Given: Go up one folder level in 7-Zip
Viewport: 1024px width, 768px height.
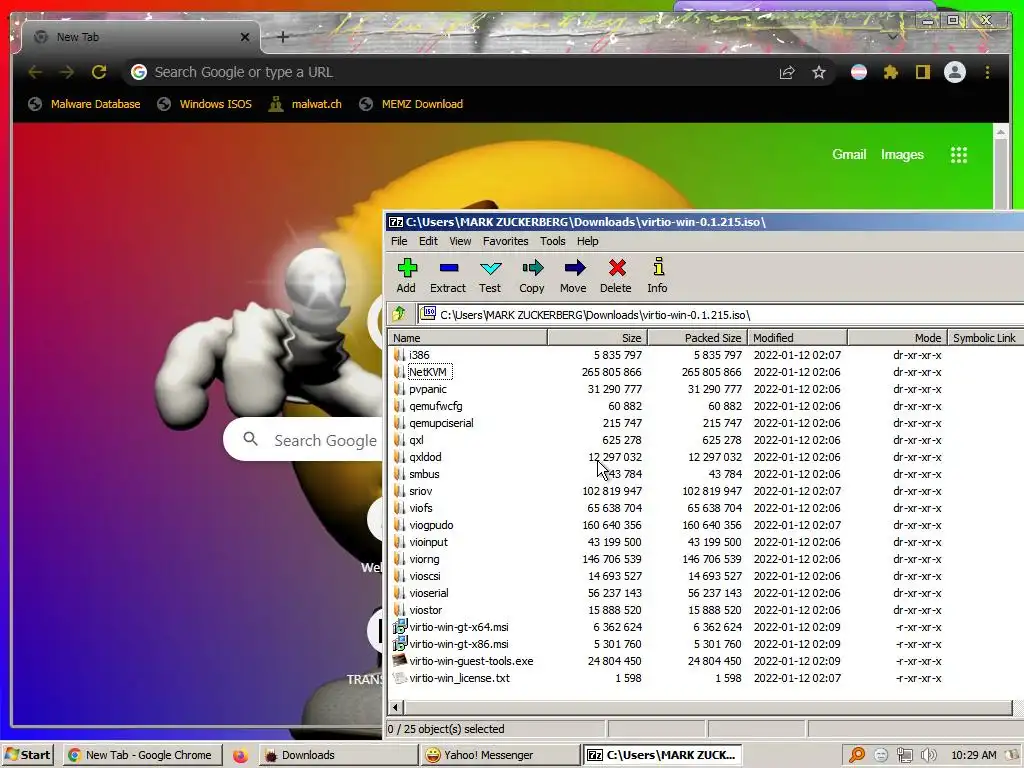Looking at the screenshot, I should [x=399, y=314].
